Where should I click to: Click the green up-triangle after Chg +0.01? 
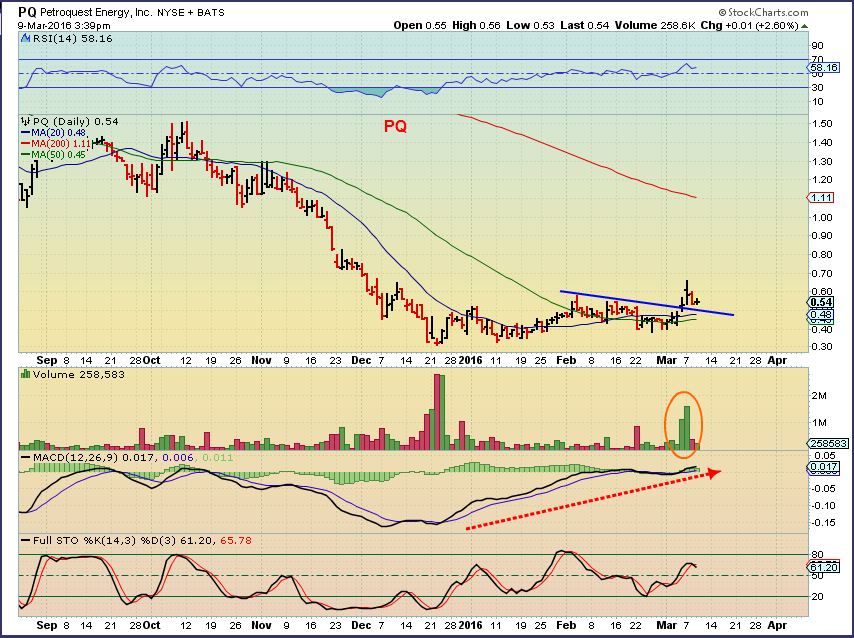pyautogui.click(x=804, y=26)
